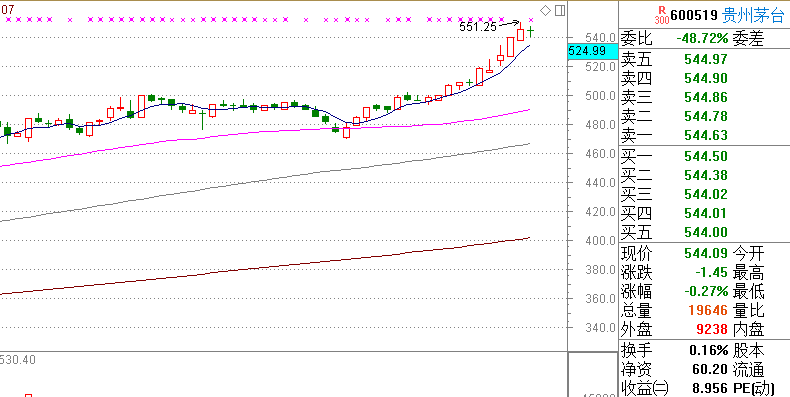Select 卖一 price 544.63

tap(706, 136)
